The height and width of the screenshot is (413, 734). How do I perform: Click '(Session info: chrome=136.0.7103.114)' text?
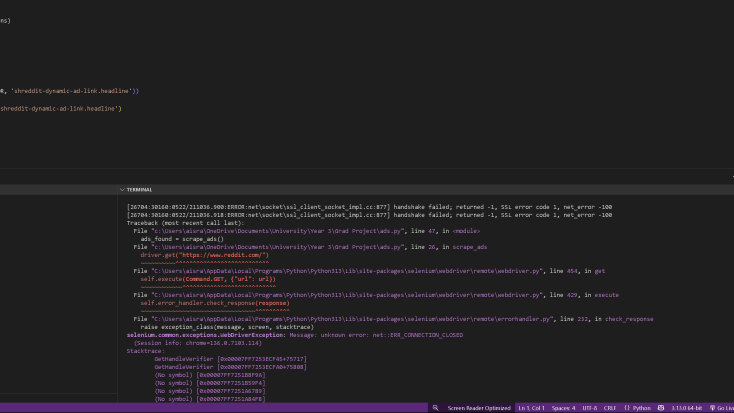(198, 343)
